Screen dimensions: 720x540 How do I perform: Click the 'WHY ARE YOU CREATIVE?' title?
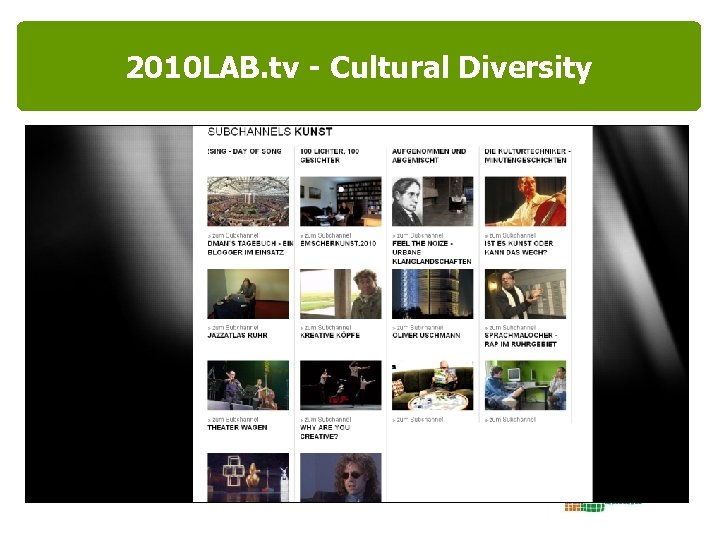[x=325, y=432]
